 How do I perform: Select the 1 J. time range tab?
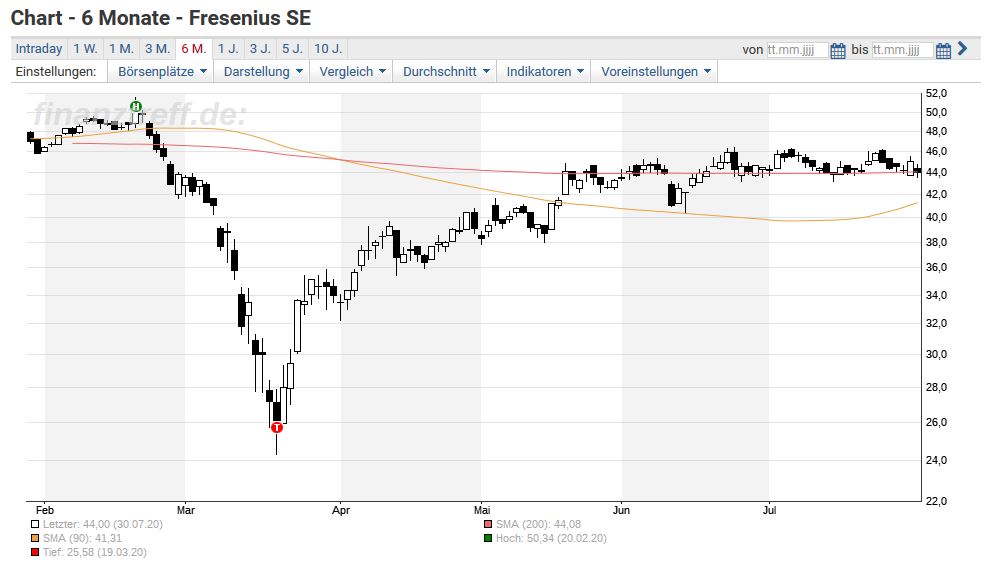(x=228, y=49)
